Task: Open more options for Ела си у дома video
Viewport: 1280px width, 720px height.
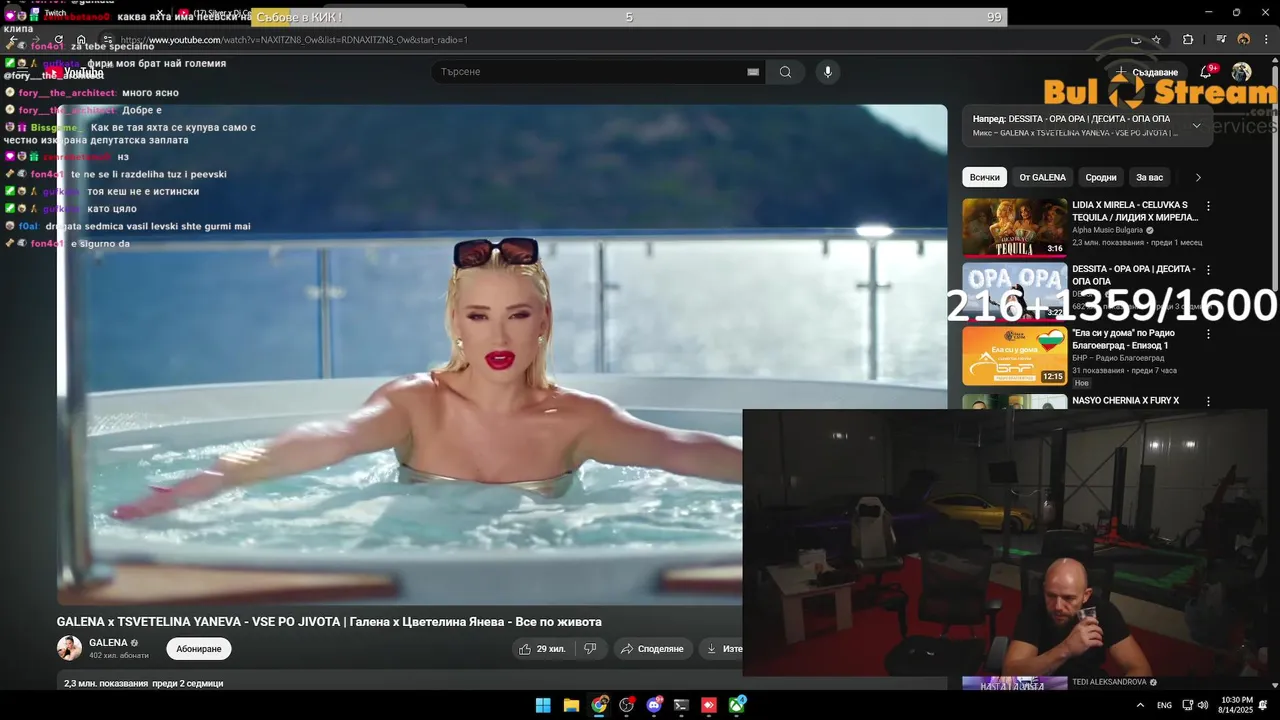Action: click(x=1208, y=334)
